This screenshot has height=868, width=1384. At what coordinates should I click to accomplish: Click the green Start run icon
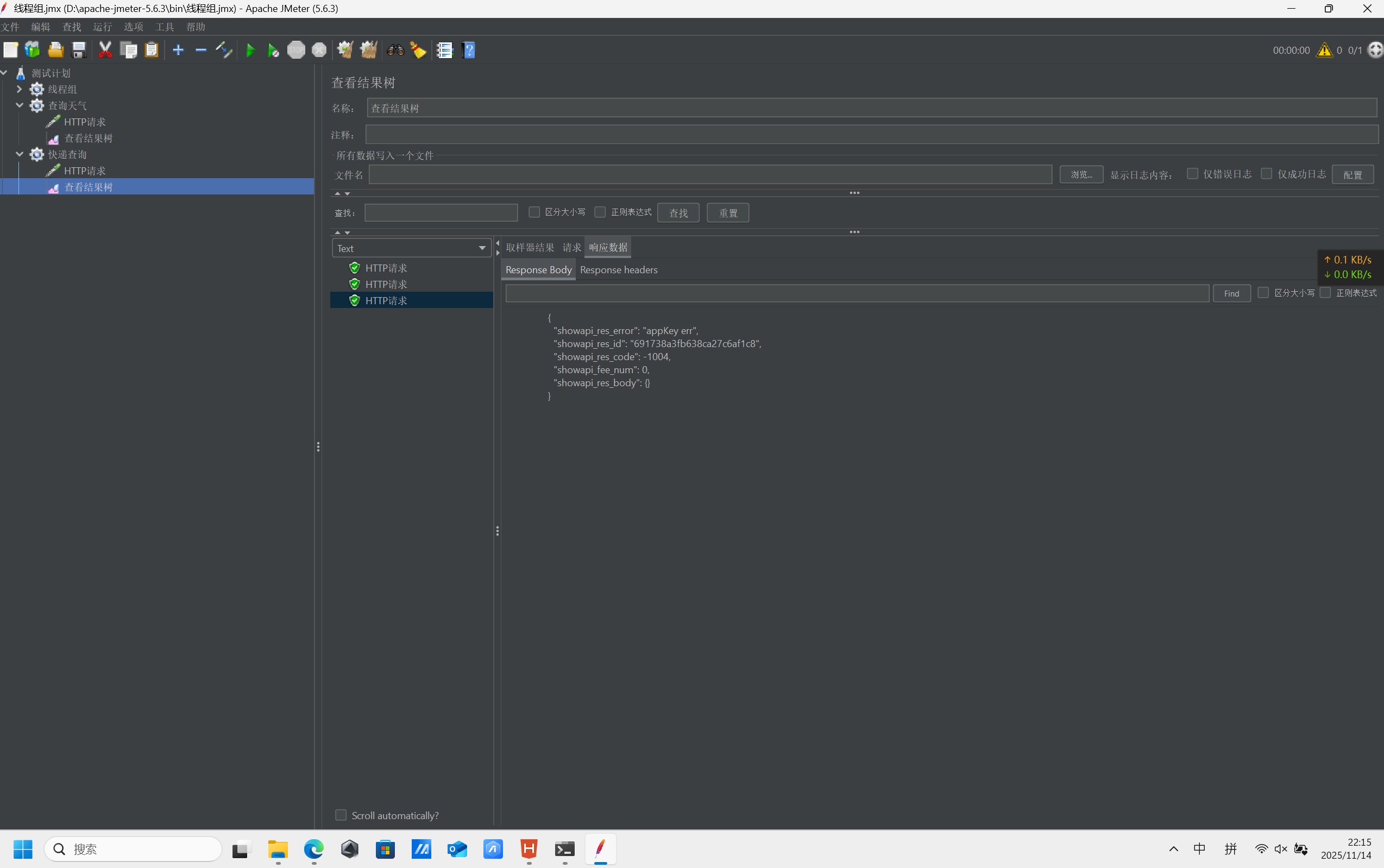[250, 51]
